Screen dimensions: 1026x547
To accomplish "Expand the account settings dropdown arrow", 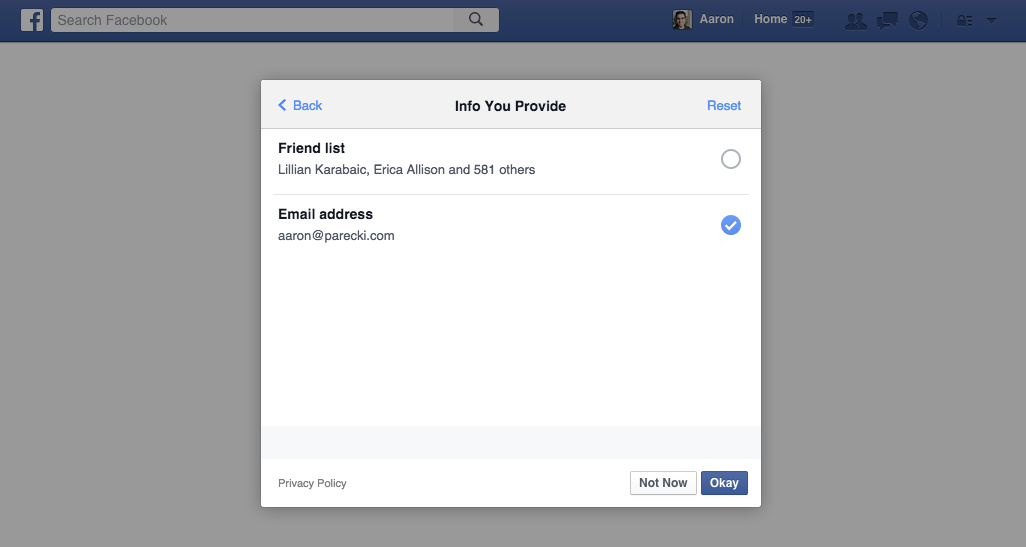I will [991, 20].
